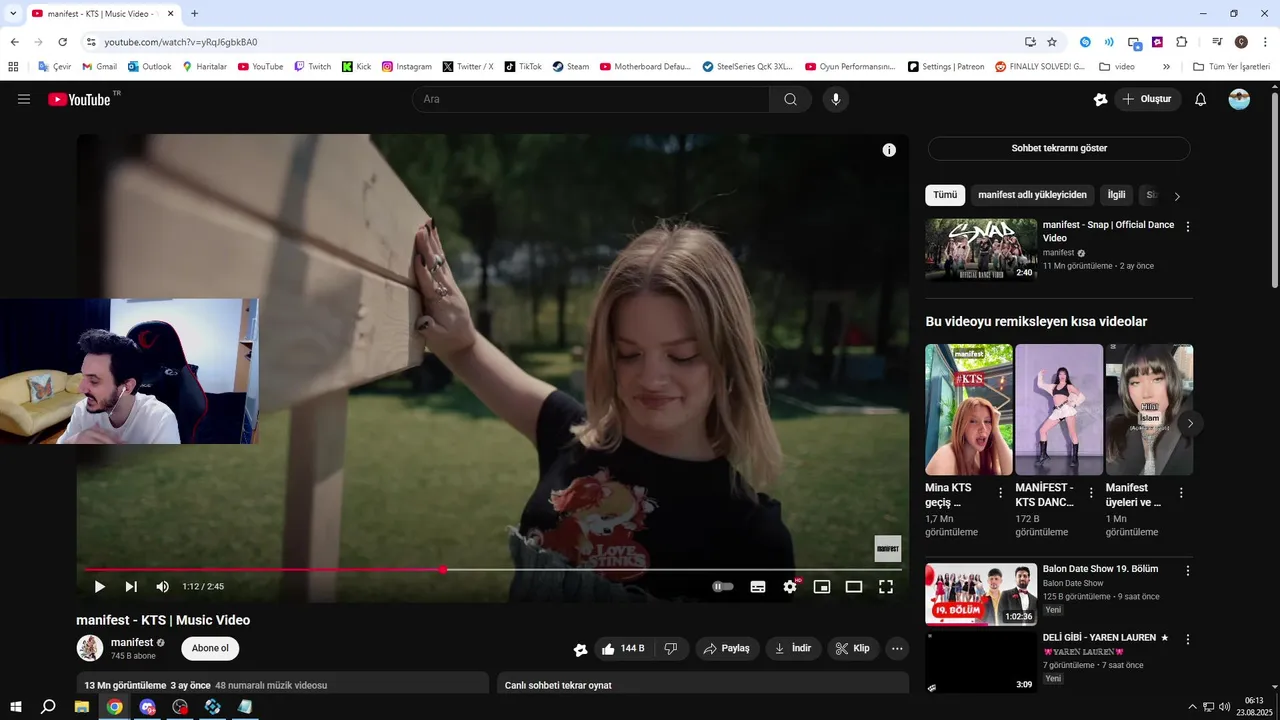Image resolution: width=1280 pixels, height=720 pixels.
Task: Open File Explorer from the taskbar
Action: tap(82, 707)
